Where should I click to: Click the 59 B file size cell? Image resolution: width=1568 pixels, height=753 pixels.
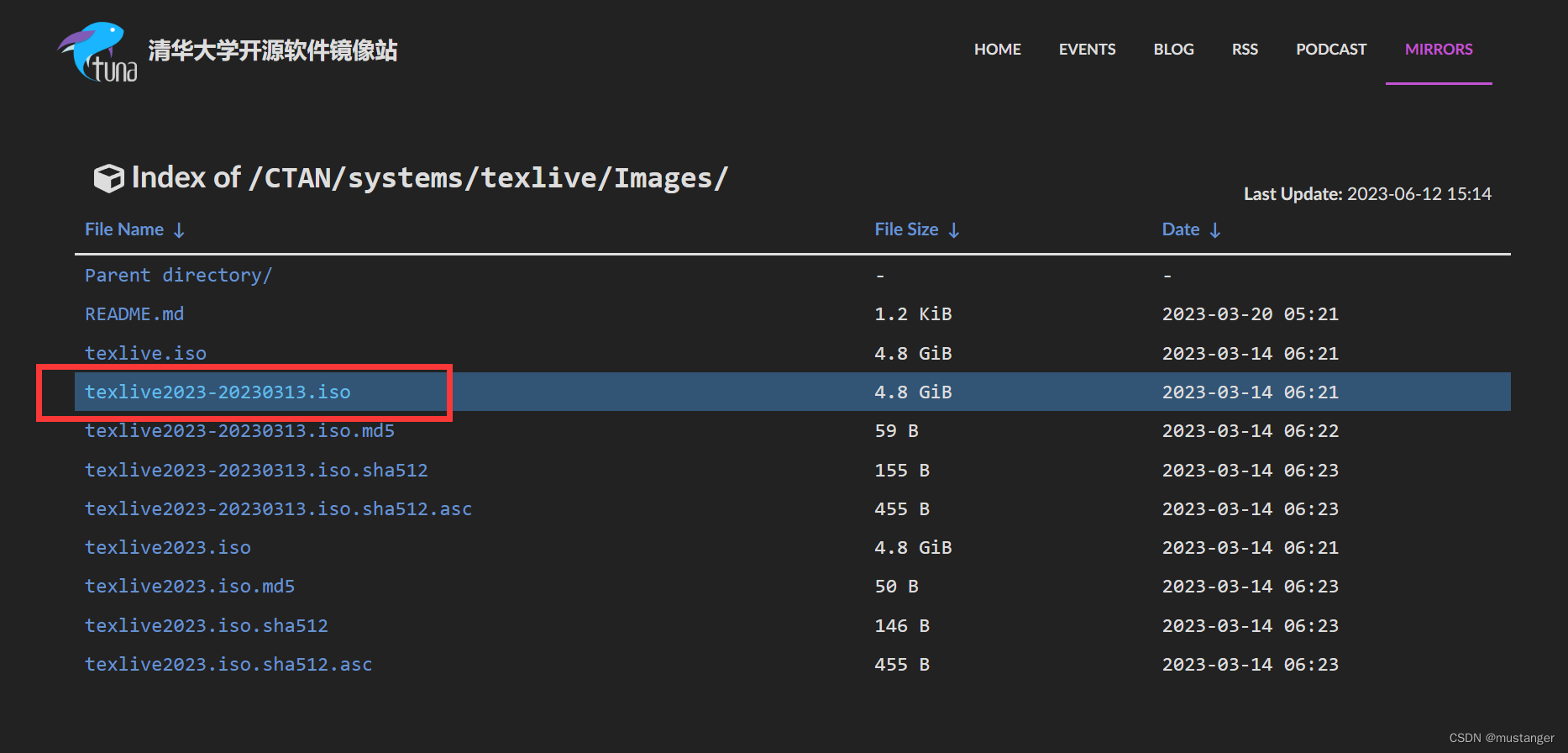pos(896,430)
